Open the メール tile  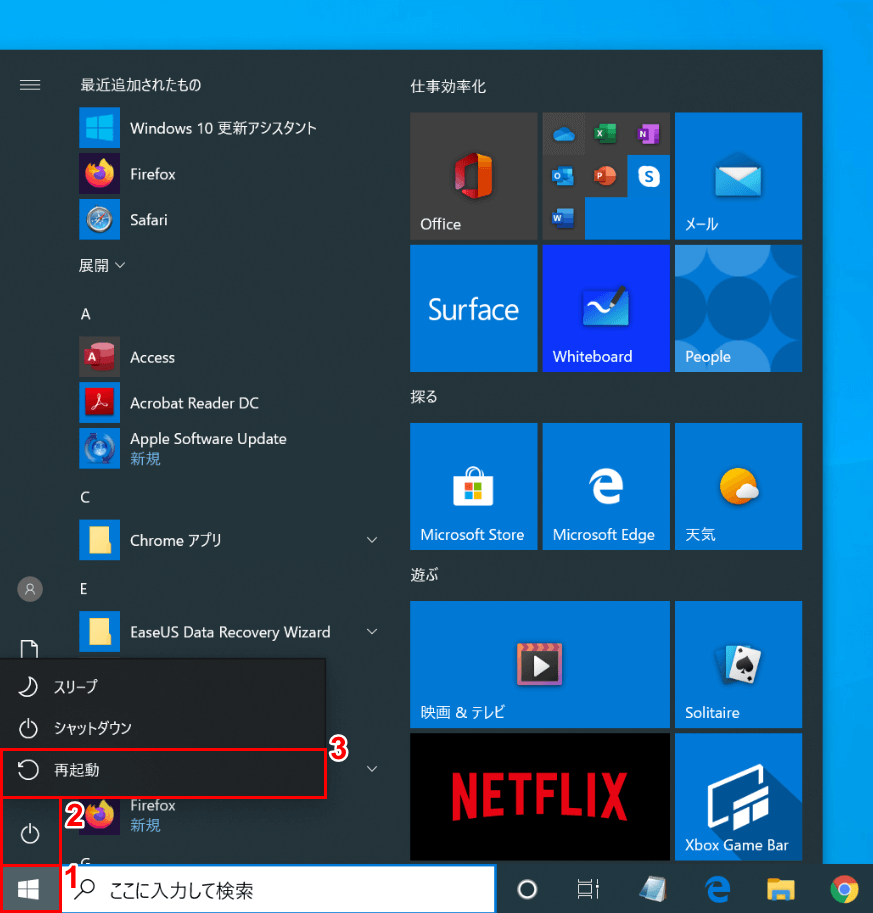738,176
